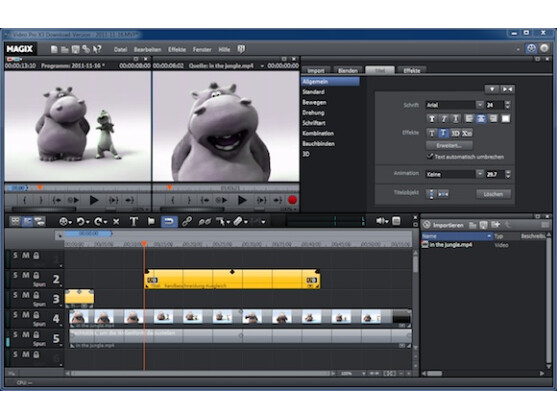Open the Animation Keine dropdown
Screen dimensions: 557x418
click(480, 174)
